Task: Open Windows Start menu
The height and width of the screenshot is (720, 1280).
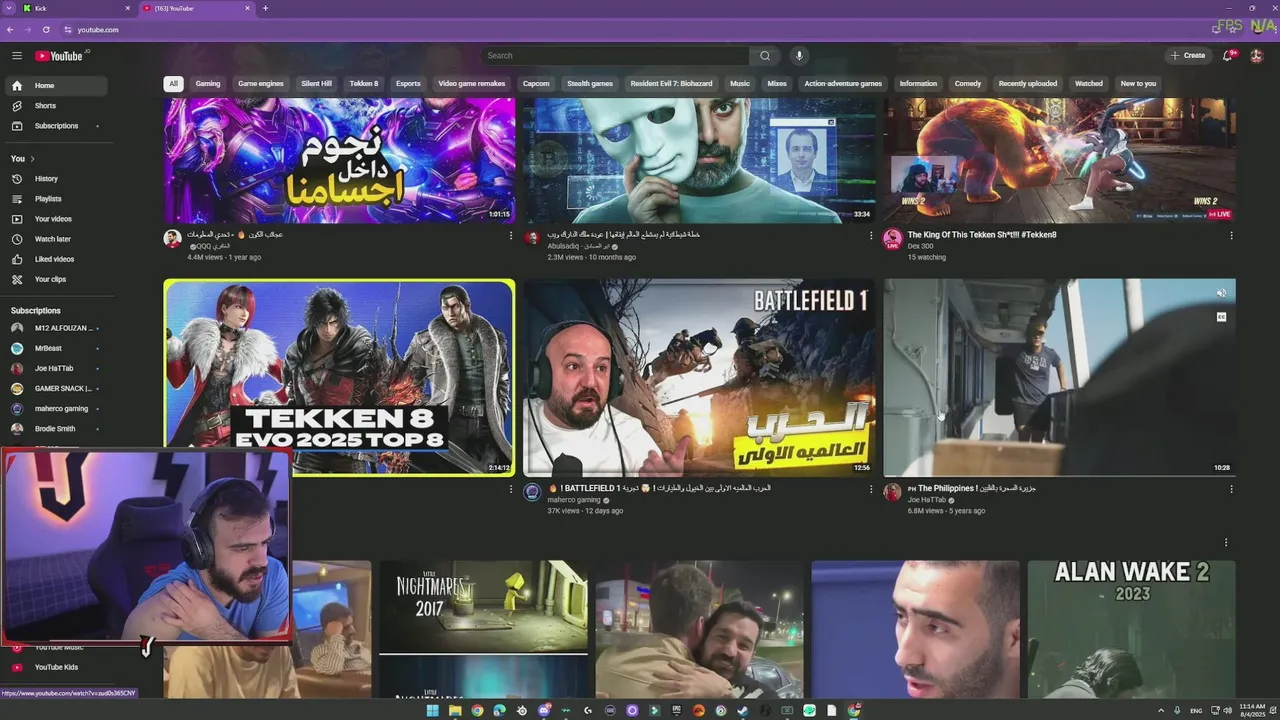Action: pos(432,711)
